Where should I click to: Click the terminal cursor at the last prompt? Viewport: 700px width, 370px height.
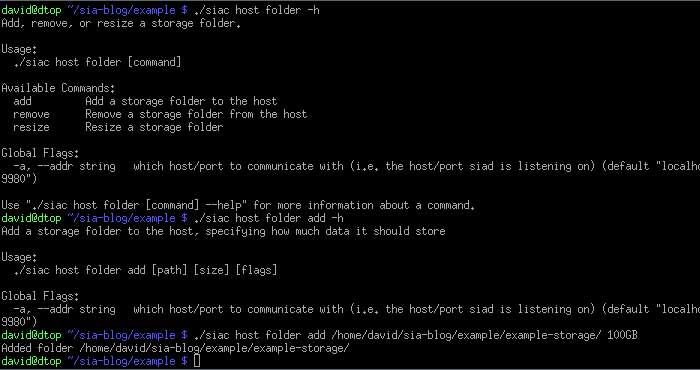coord(197,361)
